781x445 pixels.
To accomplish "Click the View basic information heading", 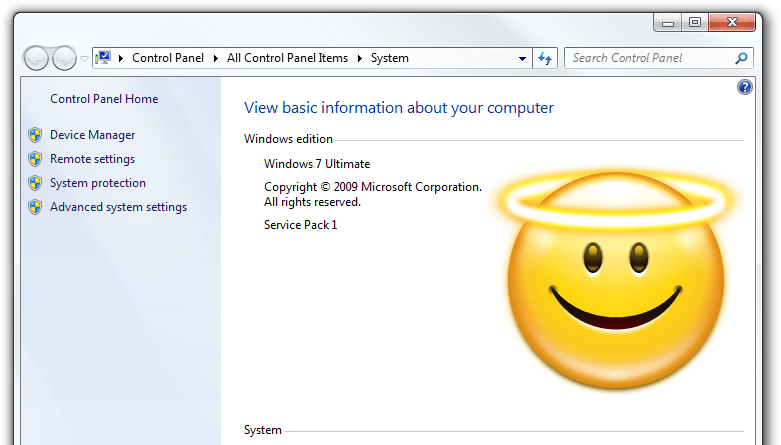I will (398, 108).
